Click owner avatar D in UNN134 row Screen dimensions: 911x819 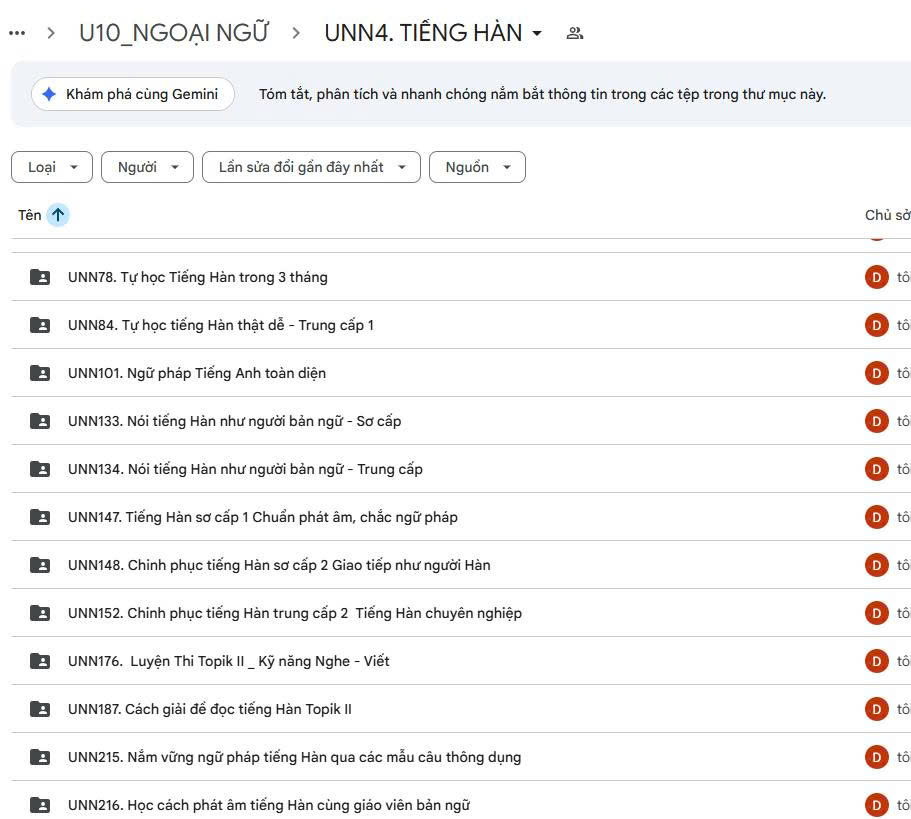click(877, 469)
